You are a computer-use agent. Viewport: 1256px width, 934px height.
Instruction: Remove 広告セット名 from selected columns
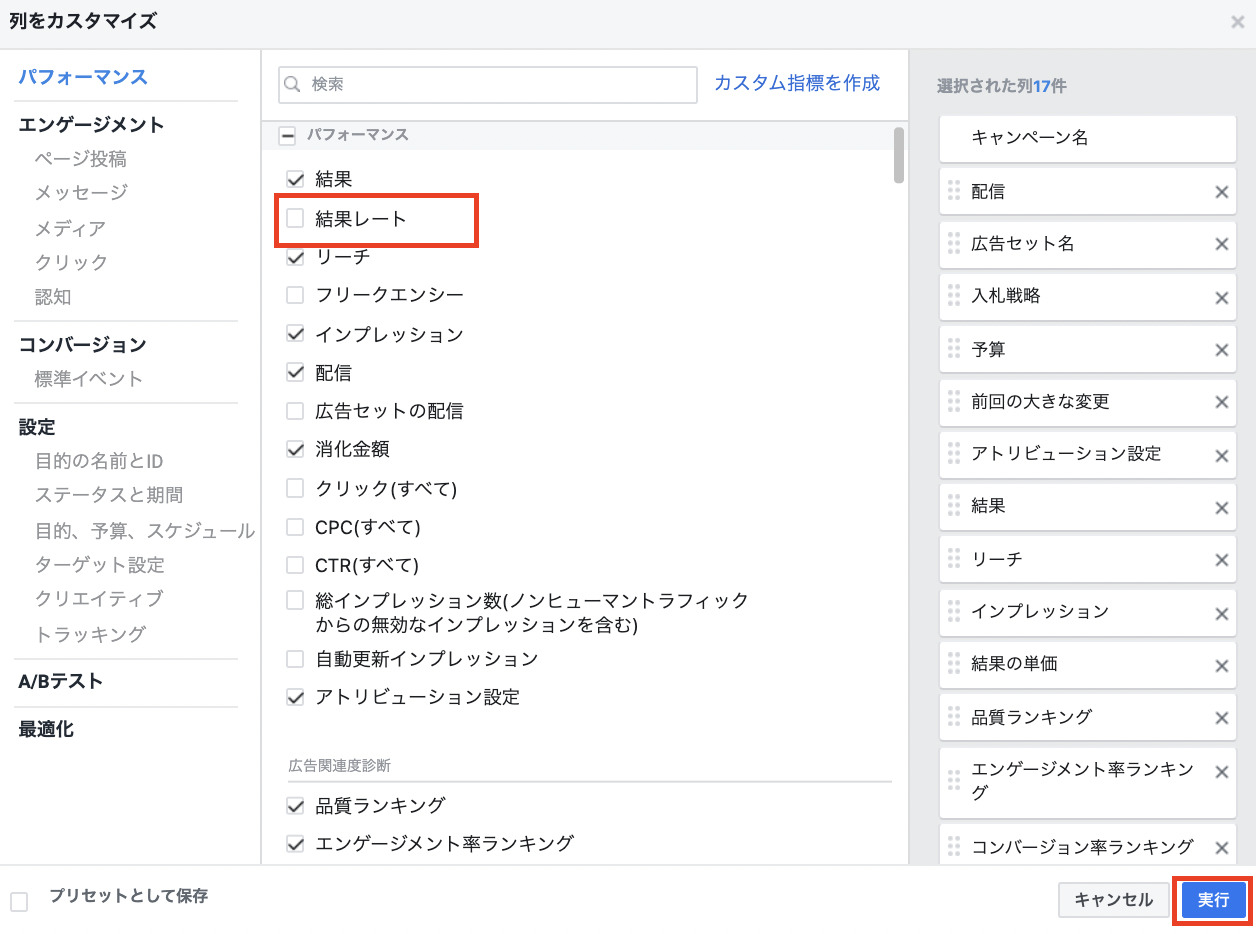[x=1221, y=244]
